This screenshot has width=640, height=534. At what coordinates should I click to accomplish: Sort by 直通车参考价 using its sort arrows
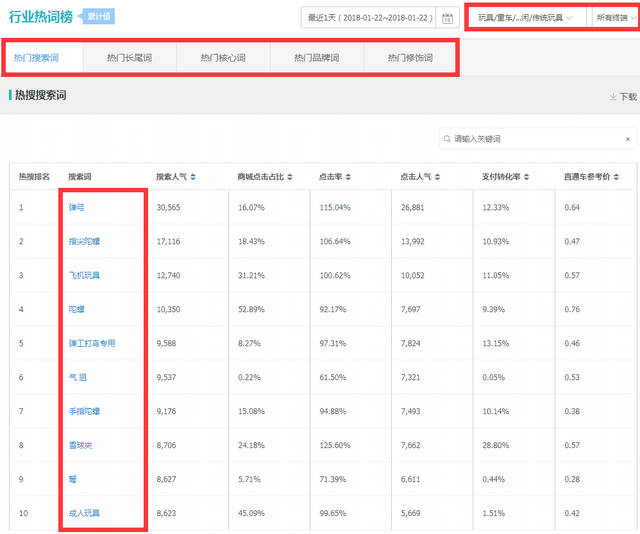pyautogui.click(x=616, y=177)
